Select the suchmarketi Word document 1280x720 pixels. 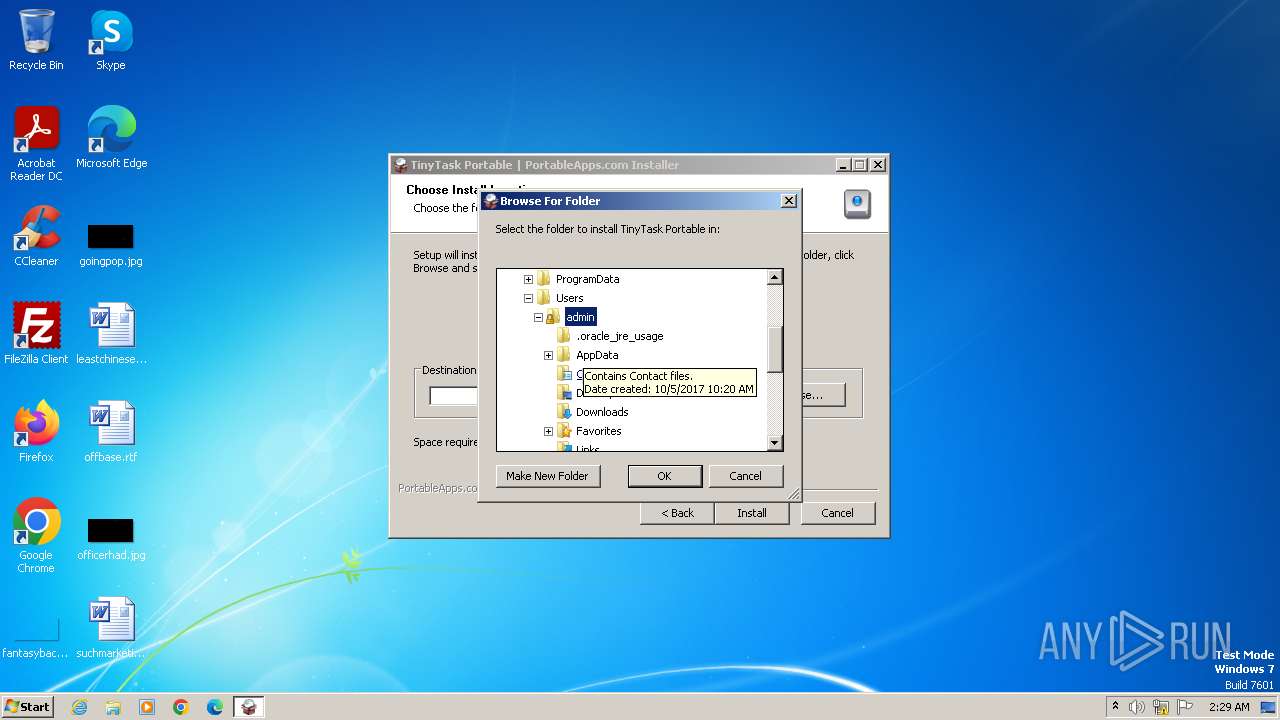[x=111, y=628]
